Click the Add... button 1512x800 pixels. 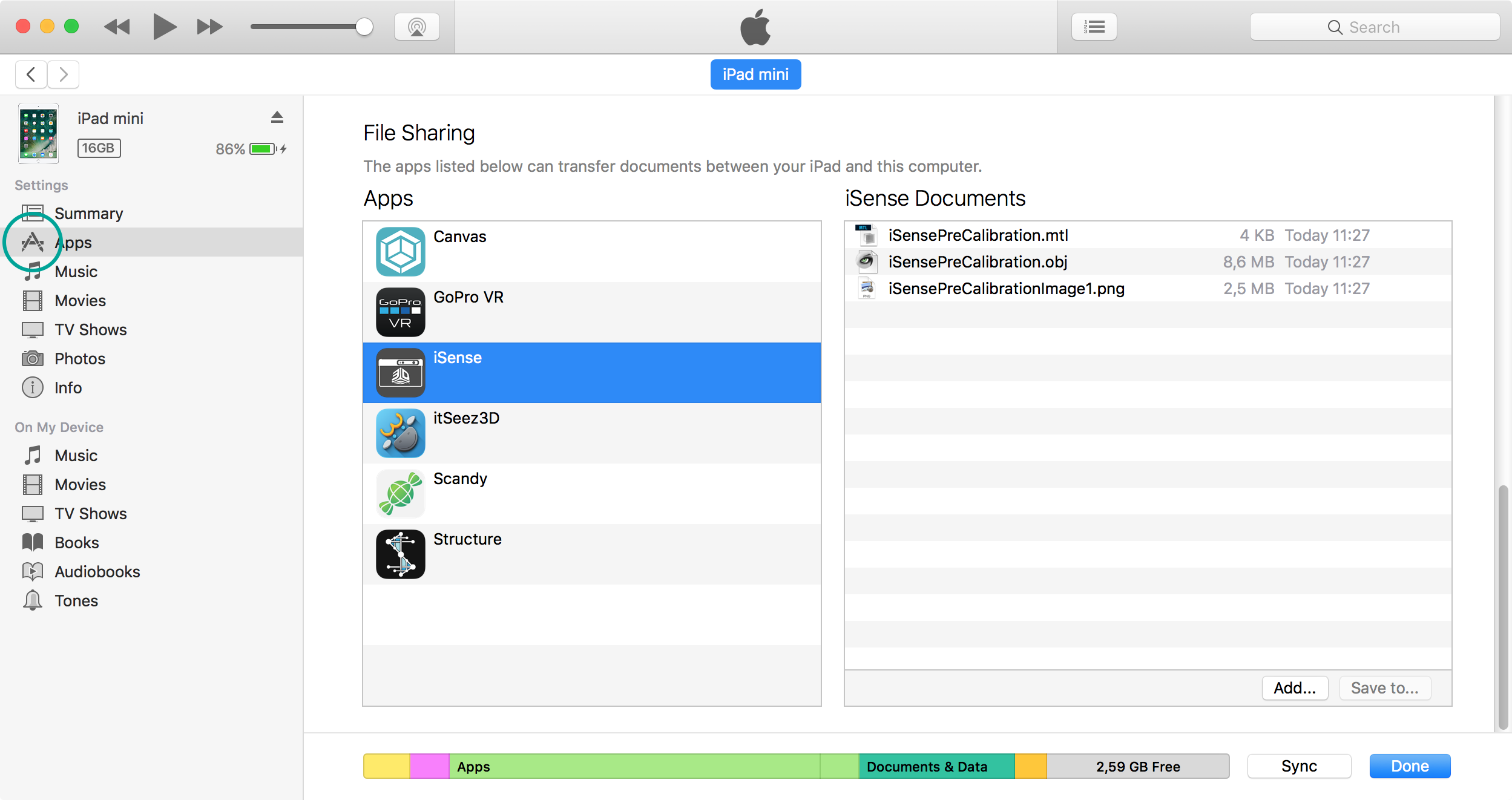[x=1295, y=688]
